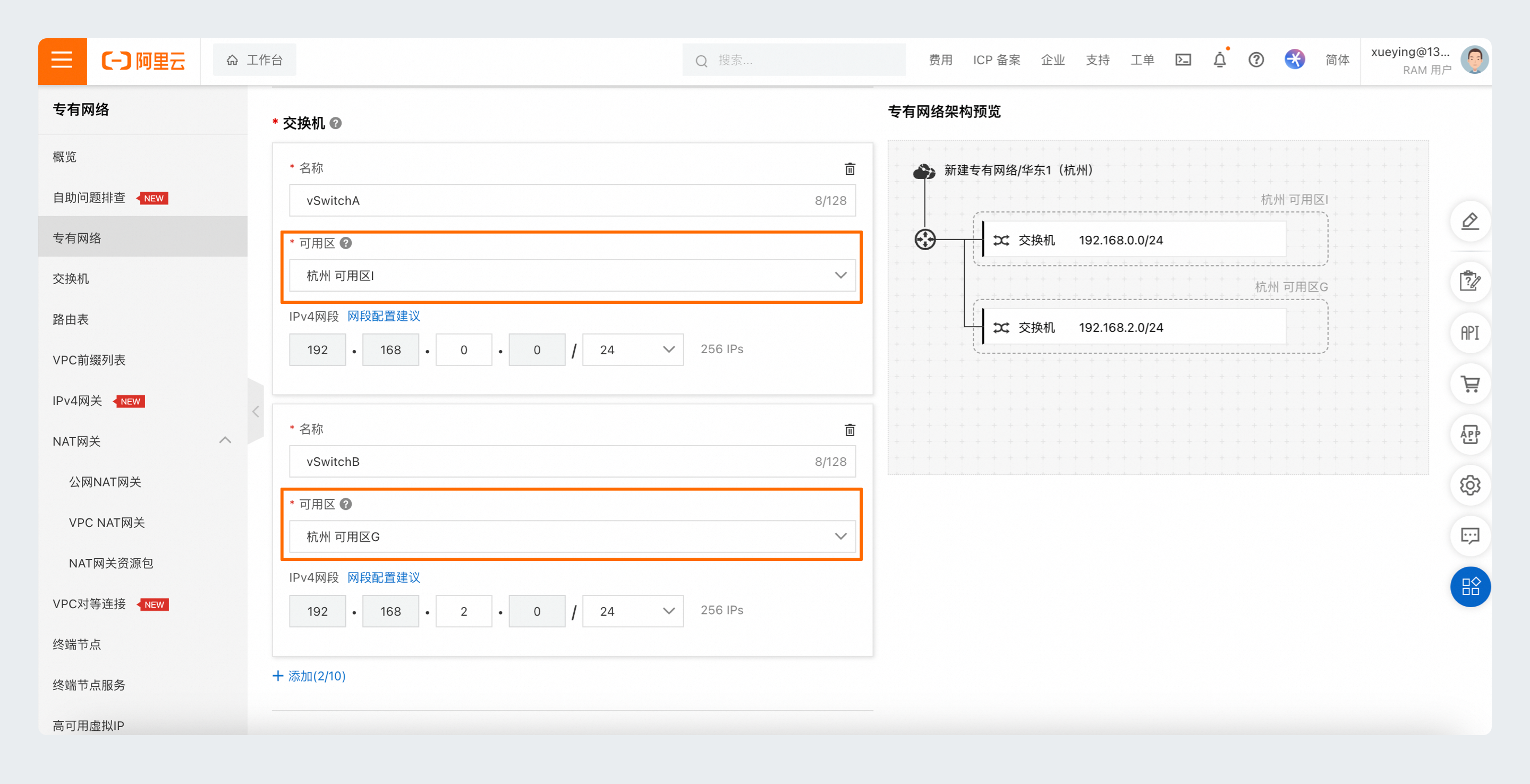This screenshot has height=784, width=1530.
Task: Delete the vSwitchA switch entry
Action: click(x=850, y=169)
